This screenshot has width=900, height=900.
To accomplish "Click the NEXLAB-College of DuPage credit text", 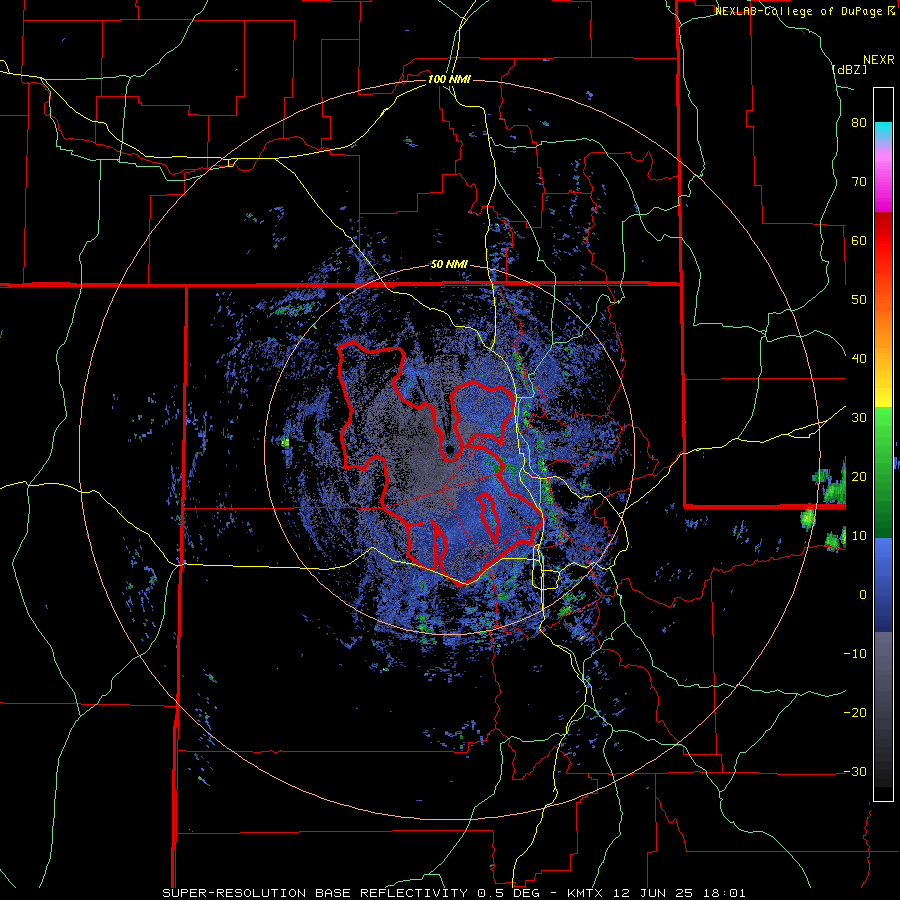I will [x=804, y=11].
